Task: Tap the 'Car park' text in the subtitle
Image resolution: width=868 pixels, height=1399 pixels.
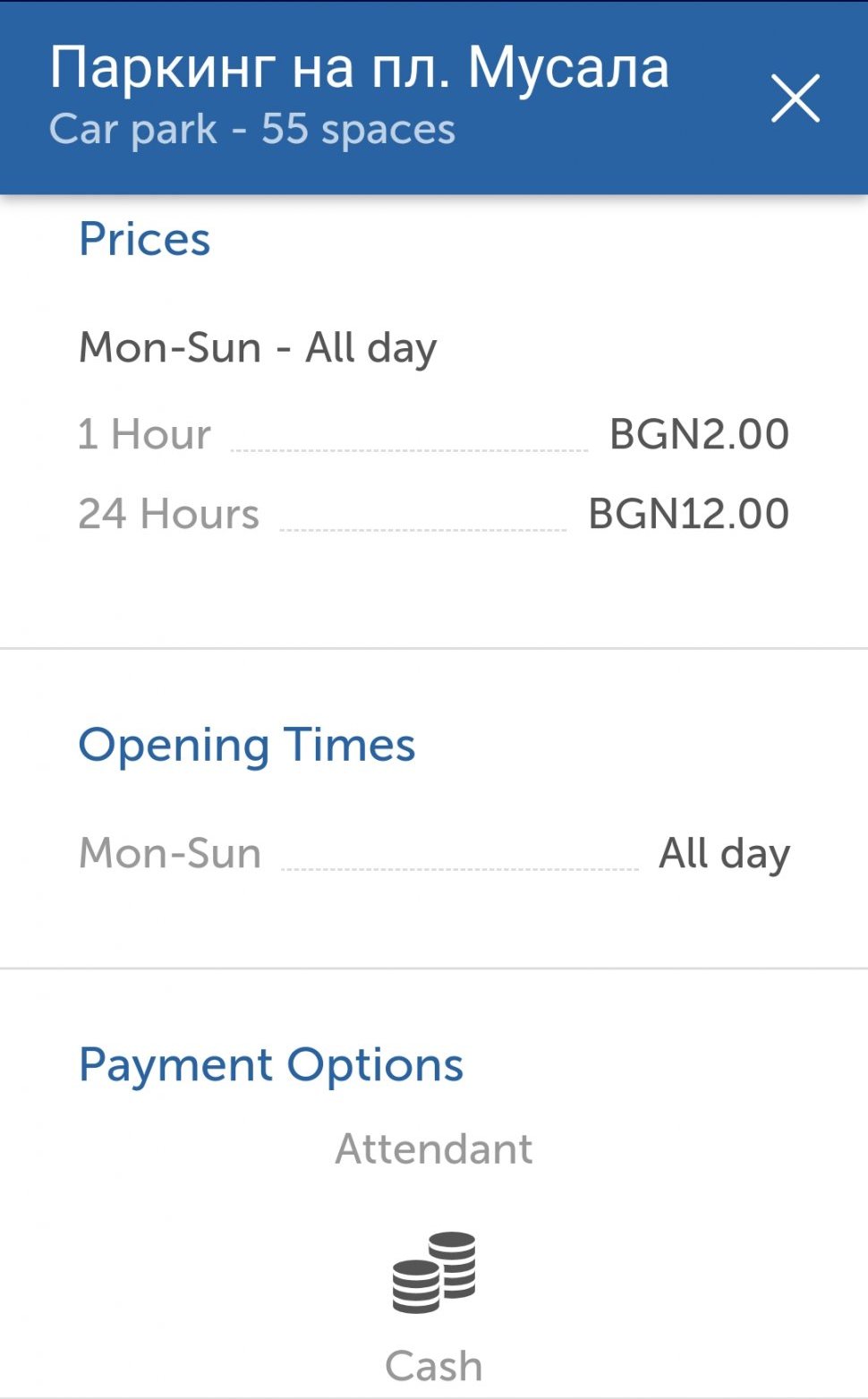Action: 132,129
